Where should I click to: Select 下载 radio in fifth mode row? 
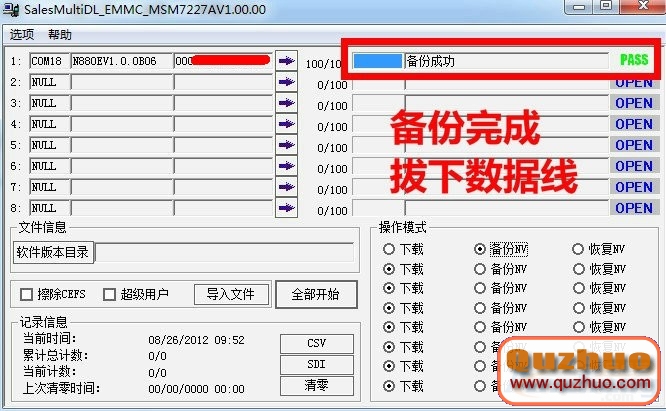pyautogui.click(x=389, y=327)
